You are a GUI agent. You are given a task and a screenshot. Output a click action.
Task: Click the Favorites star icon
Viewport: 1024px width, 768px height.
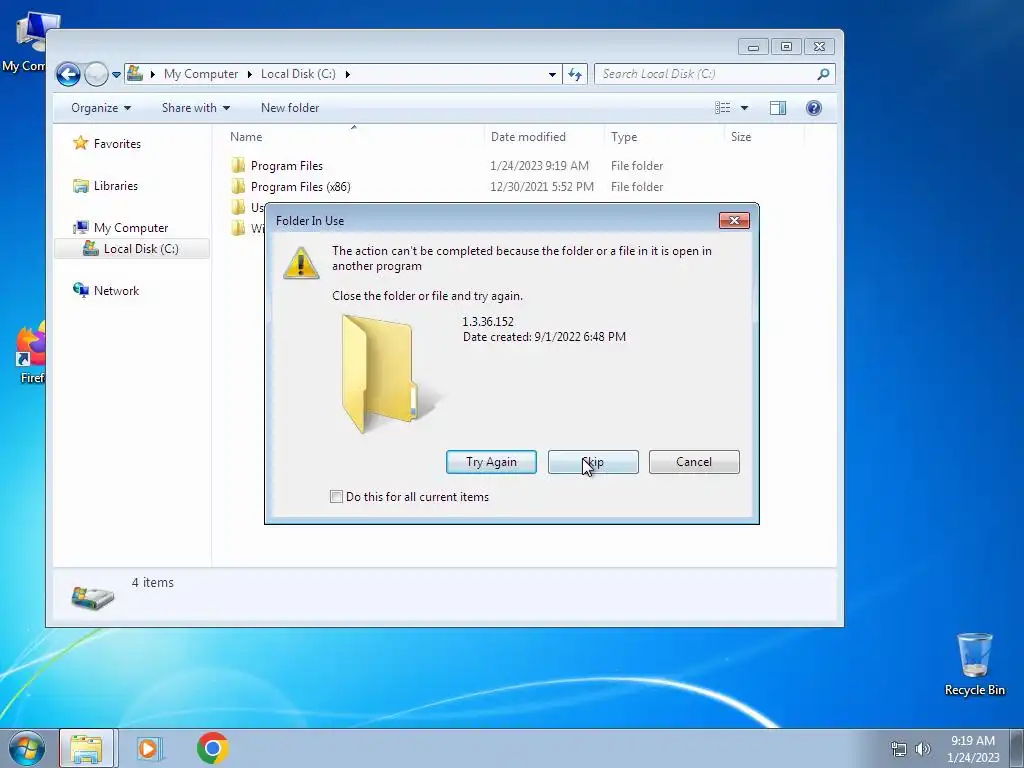pyautogui.click(x=80, y=143)
